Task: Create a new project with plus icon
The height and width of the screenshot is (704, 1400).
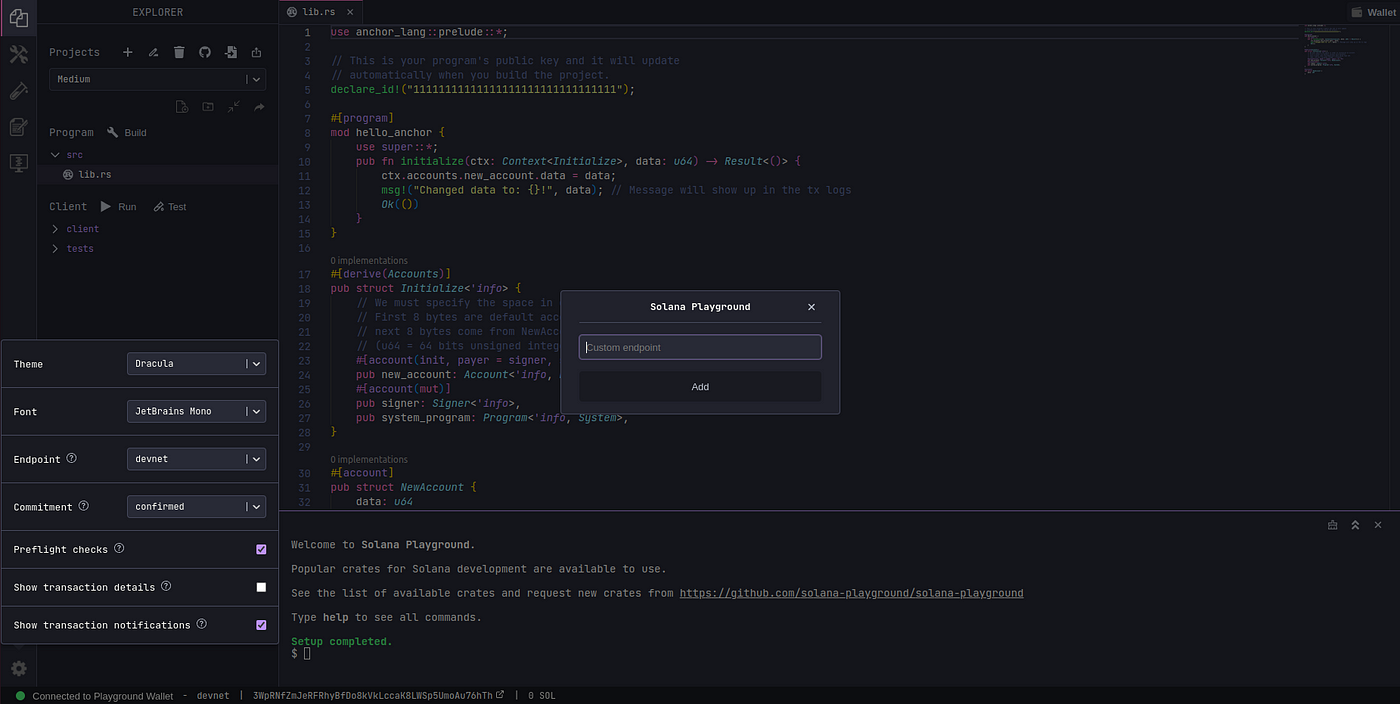Action: [x=127, y=52]
